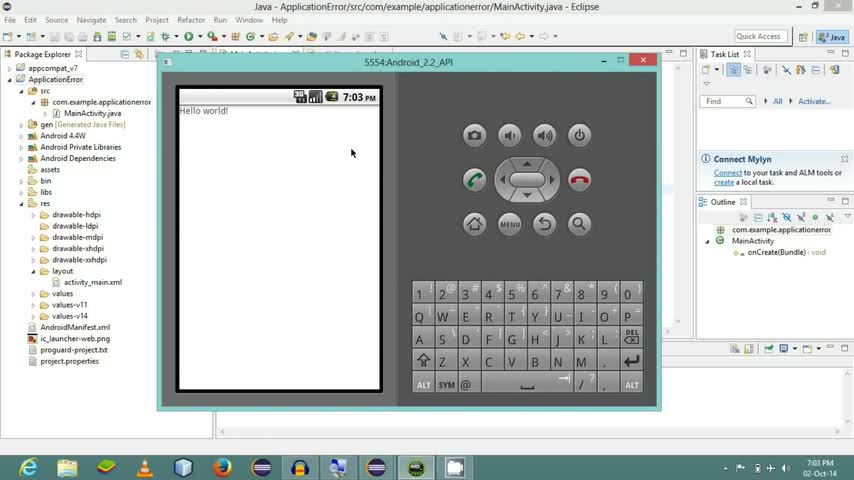Collapse ApplicationError project
The width and height of the screenshot is (854, 480).
[x=9, y=80]
